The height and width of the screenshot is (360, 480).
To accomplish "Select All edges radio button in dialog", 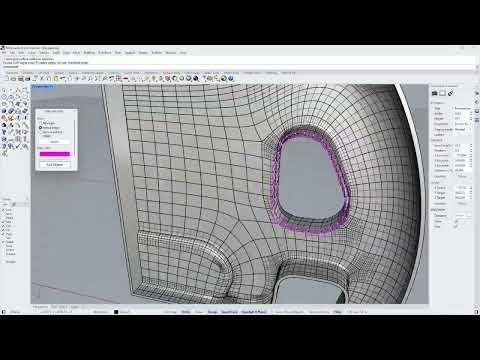I will click(x=41, y=123).
